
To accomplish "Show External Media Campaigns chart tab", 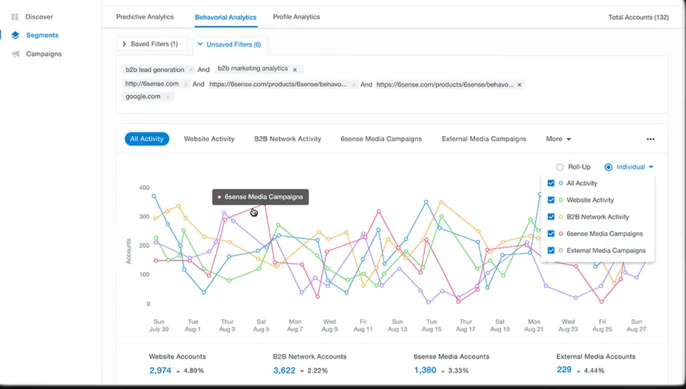I will point(484,139).
